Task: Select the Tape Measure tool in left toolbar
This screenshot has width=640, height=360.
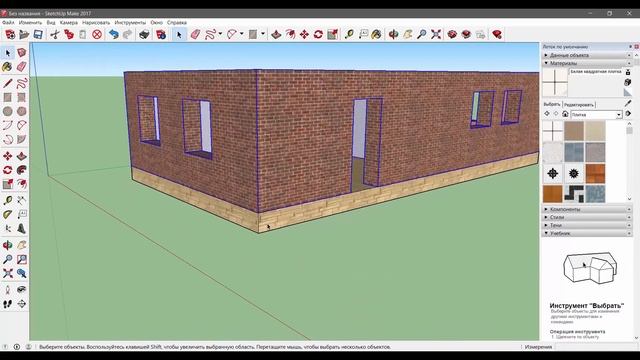Action: point(7,200)
